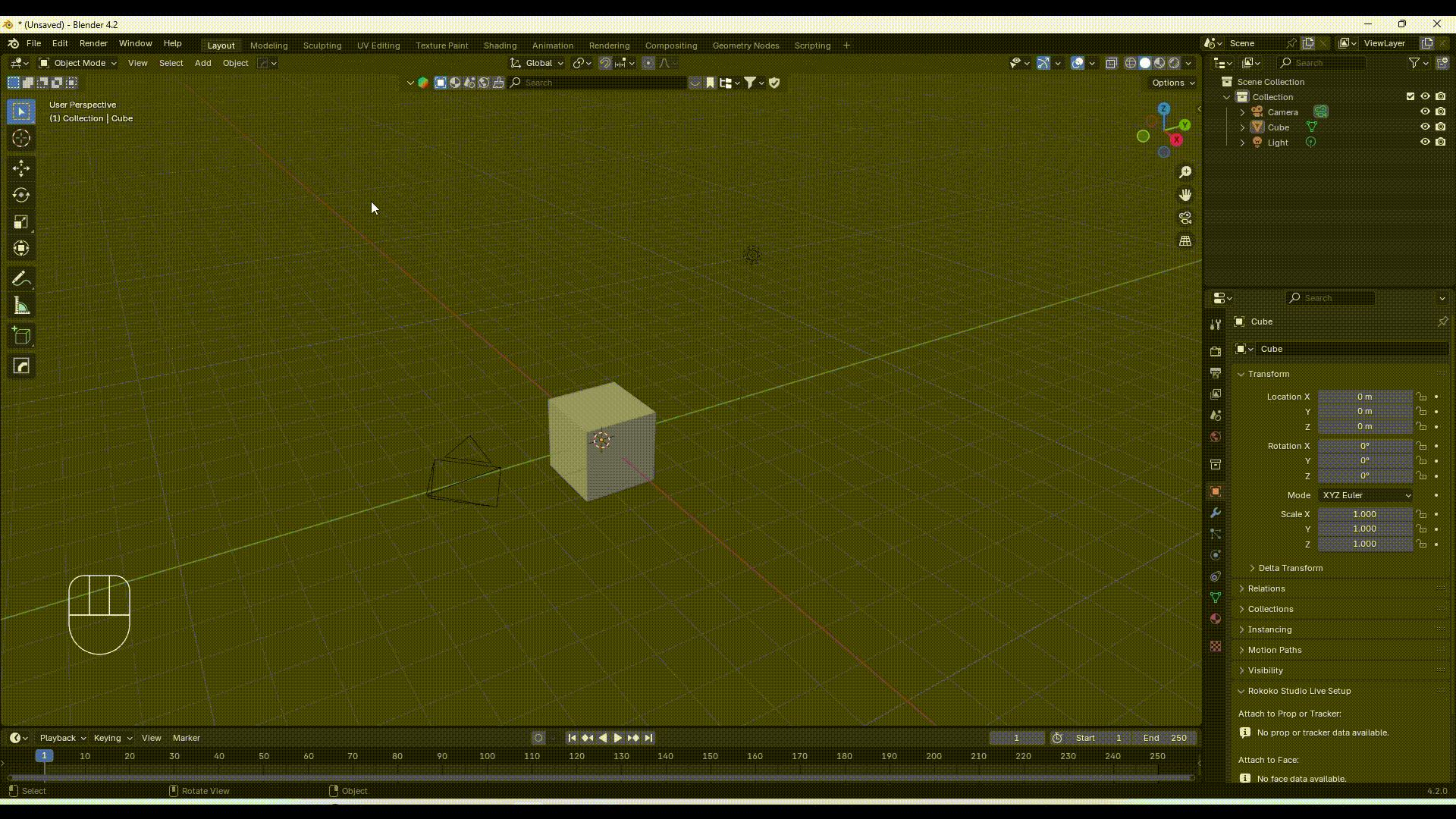Collapse the Transform panel

(x=1269, y=374)
